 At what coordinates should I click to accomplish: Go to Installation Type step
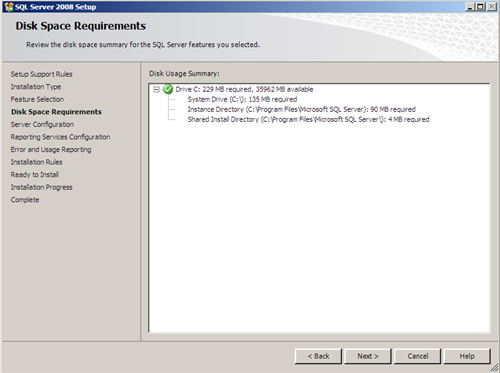36,87
